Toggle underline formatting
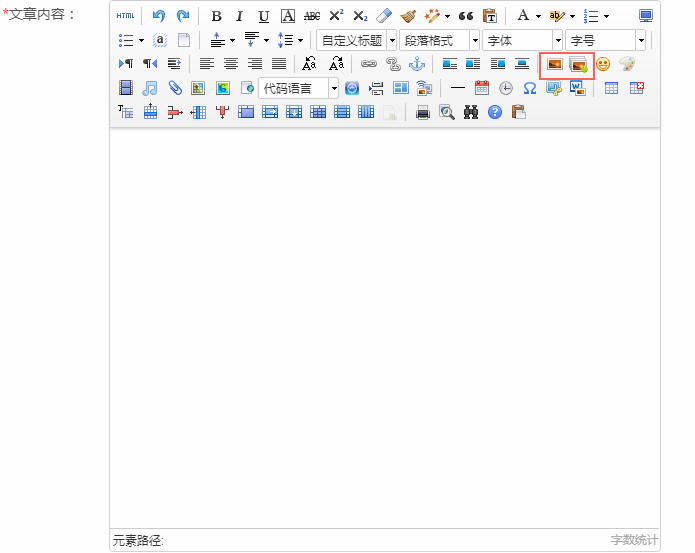This screenshot has height=553, width=695. click(x=264, y=16)
